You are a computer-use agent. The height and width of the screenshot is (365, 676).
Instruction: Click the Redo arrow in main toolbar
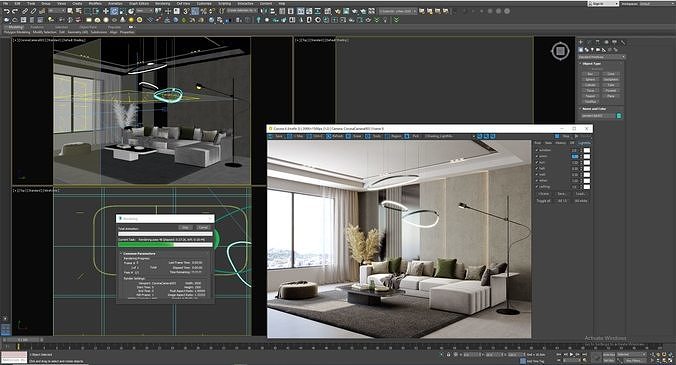pos(15,11)
